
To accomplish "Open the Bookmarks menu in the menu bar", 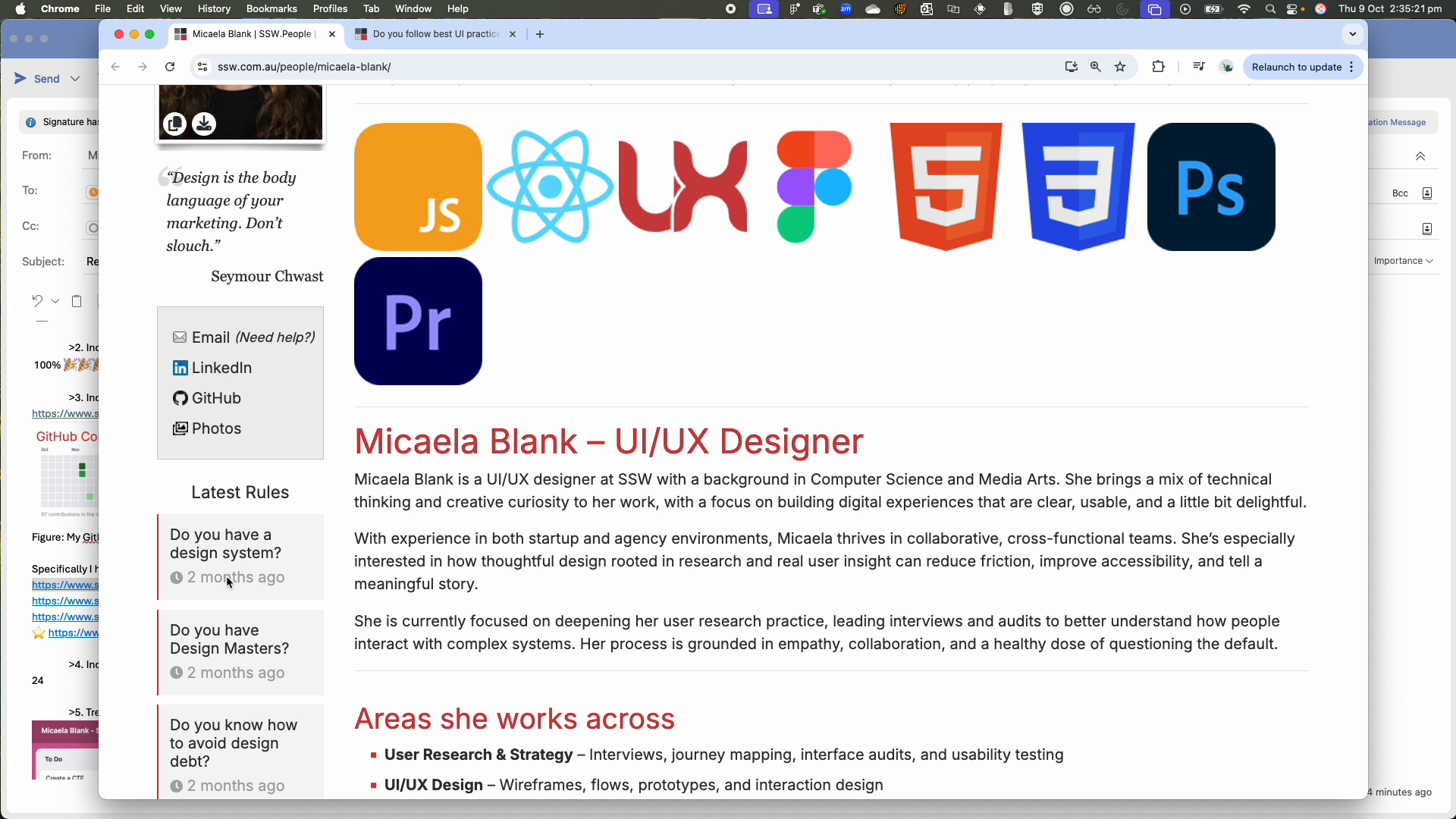I will click(x=271, y=8).
